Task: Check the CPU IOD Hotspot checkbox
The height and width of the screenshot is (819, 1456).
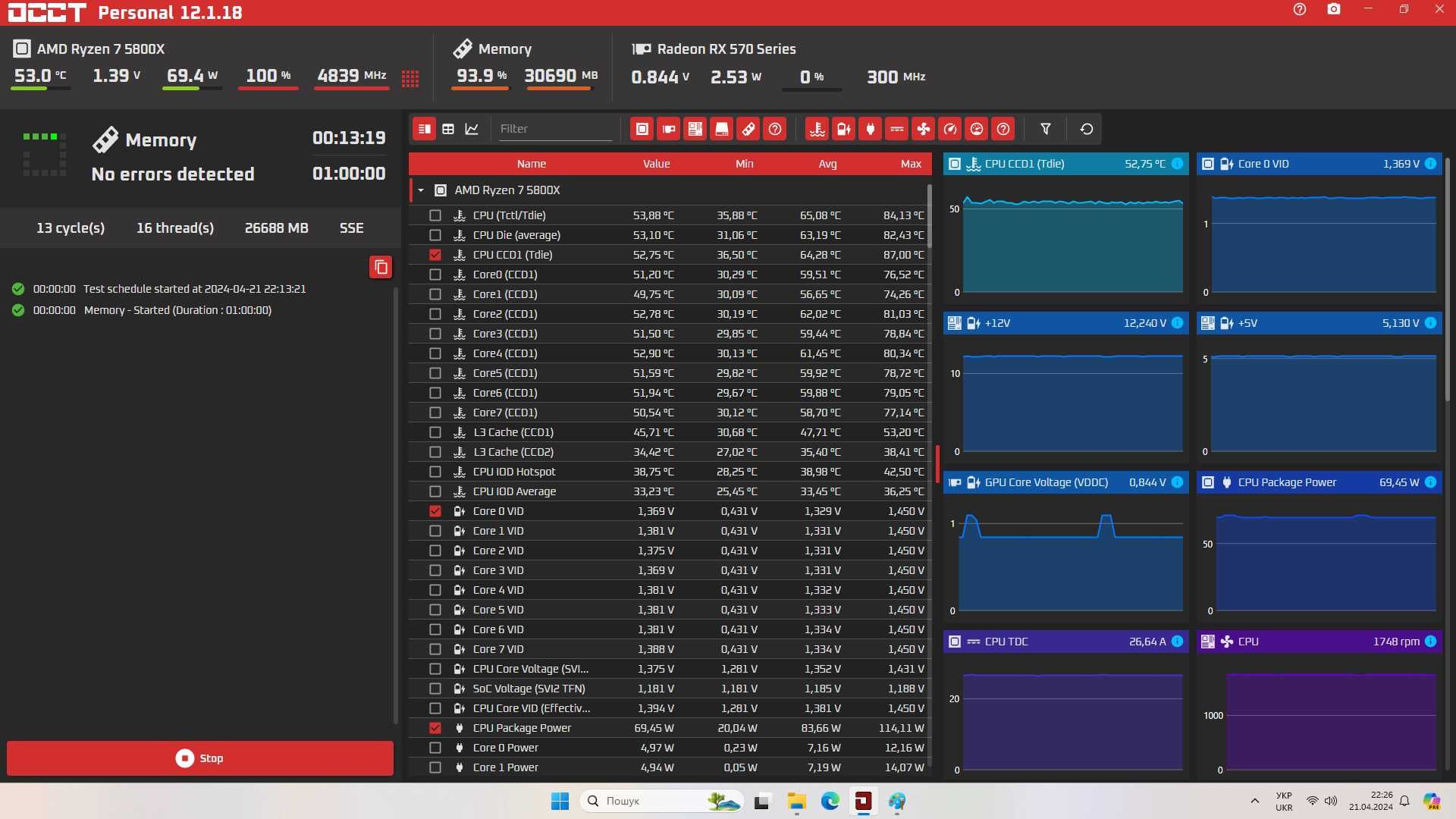Action: pyautogui.click(x=435, y=472)
